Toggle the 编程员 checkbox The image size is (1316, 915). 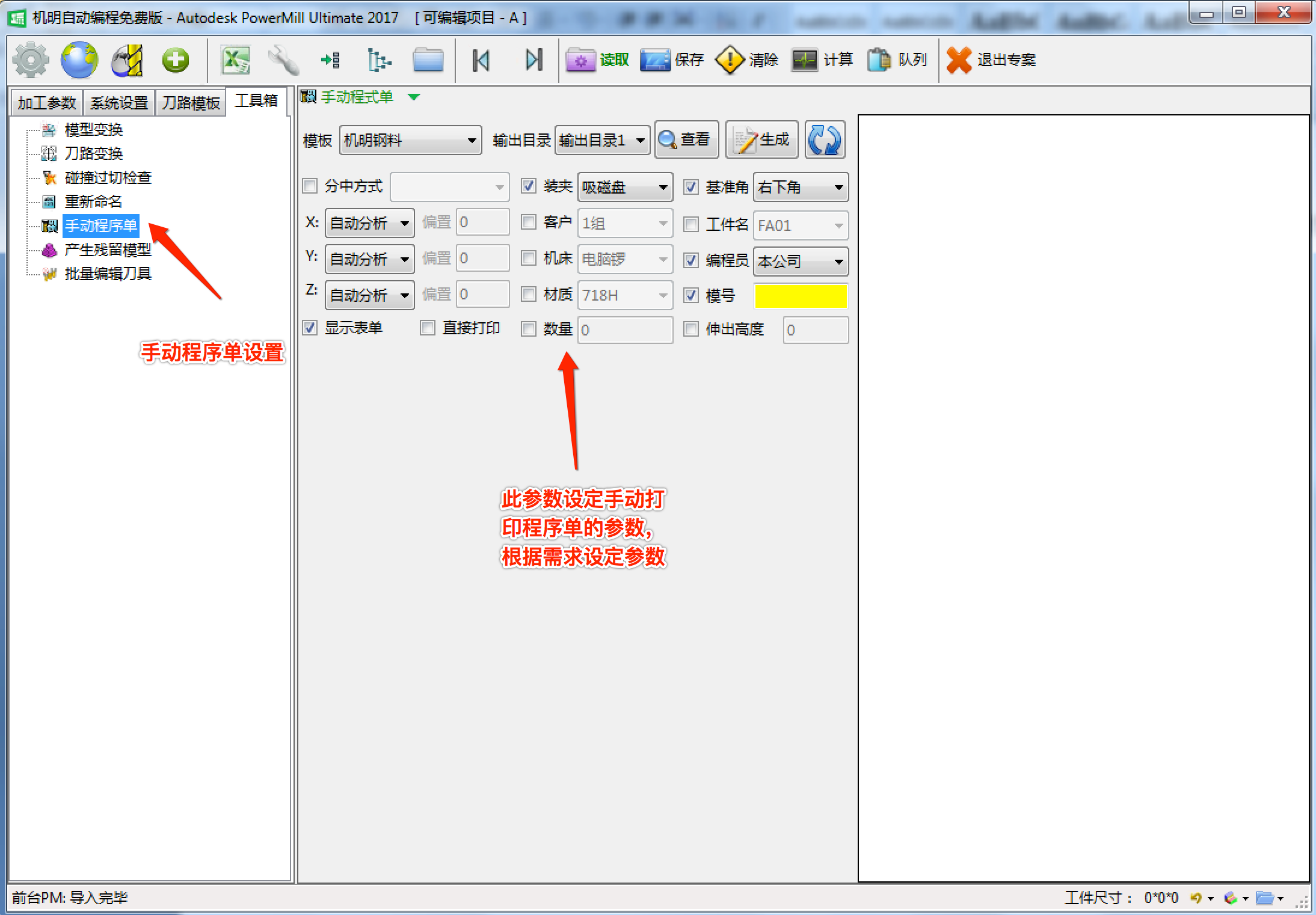click(691, 260)
